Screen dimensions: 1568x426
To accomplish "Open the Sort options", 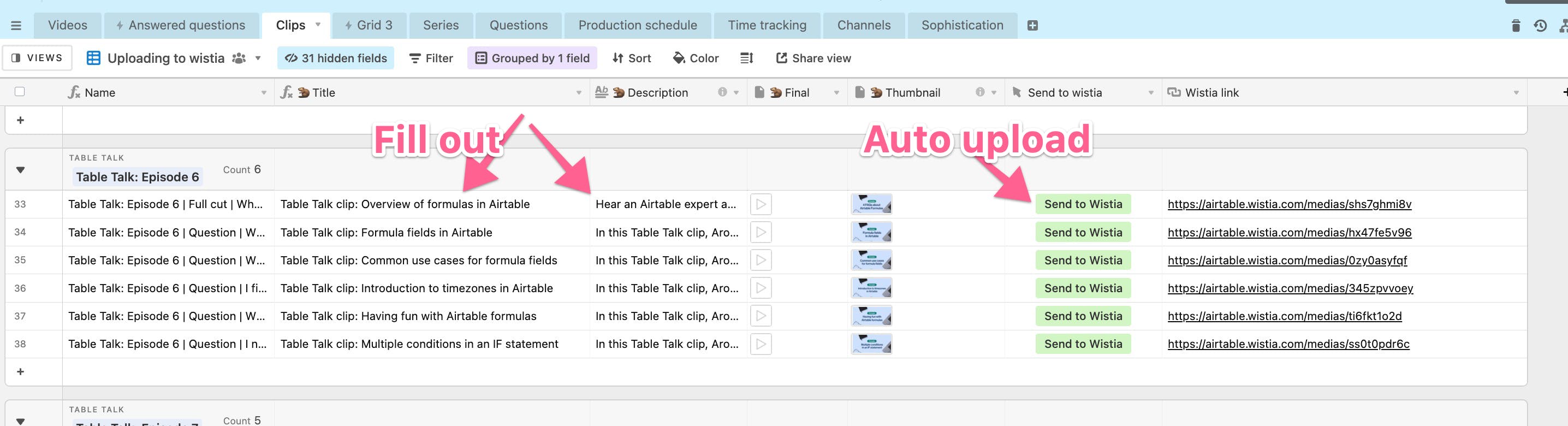I will [x=632, y=58].
